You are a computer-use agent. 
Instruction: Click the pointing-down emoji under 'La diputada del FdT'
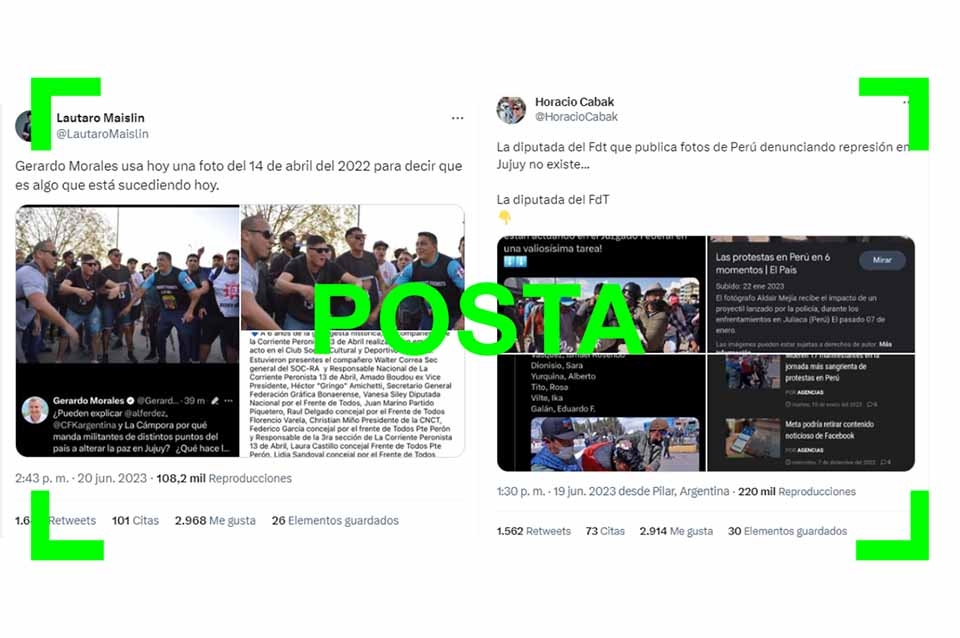click(x=504, y=217)
